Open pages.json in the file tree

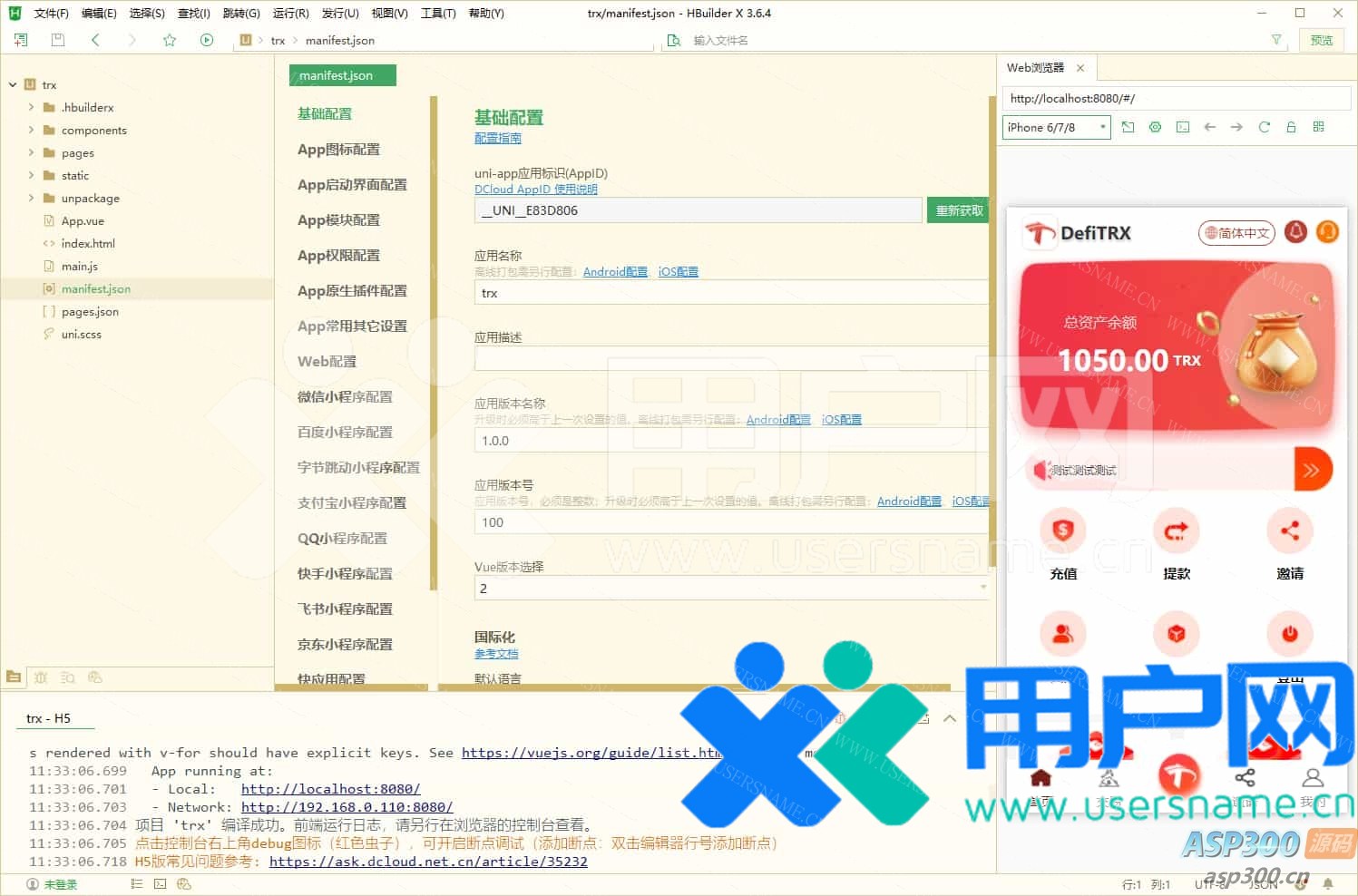pos(90,311)
